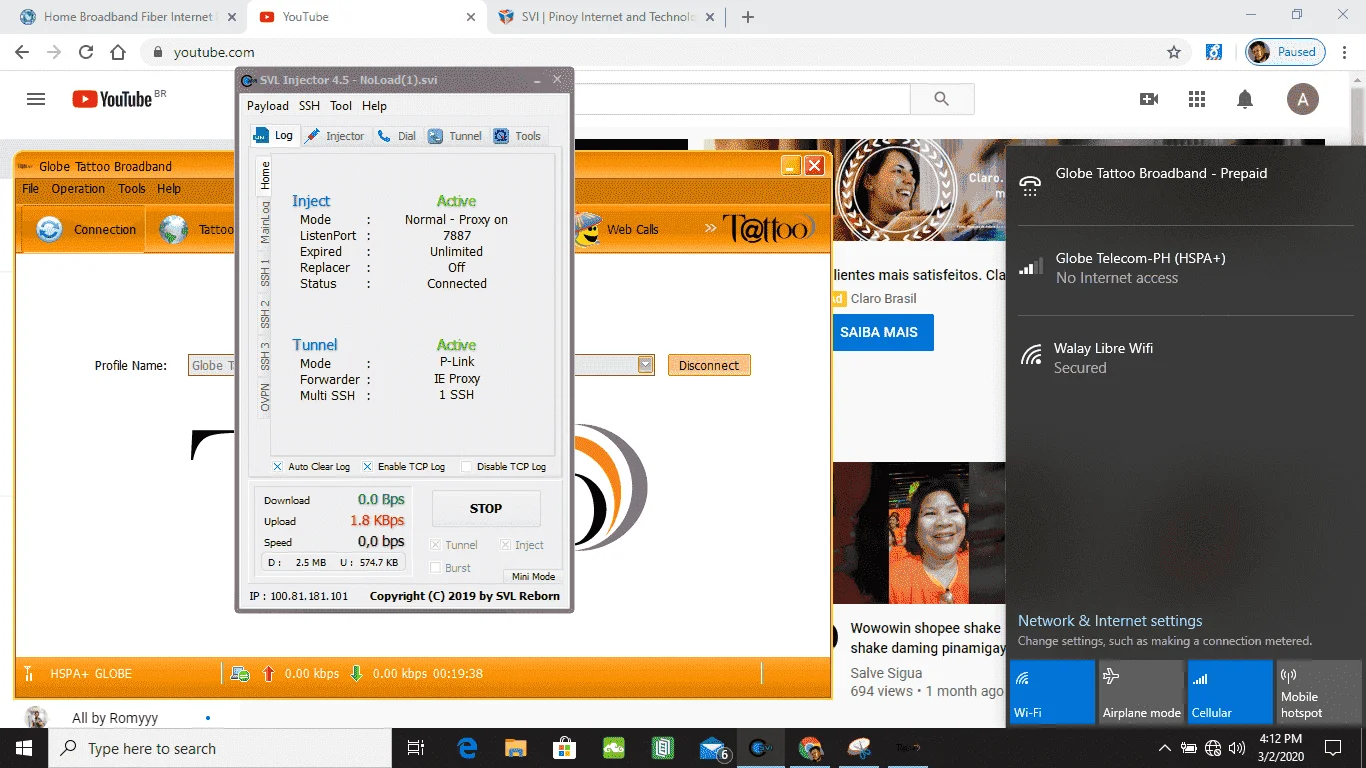Viewport: 1366px width, 768px height.
Task: Click the YouTube search magnifier button
Action: point(941,98)
